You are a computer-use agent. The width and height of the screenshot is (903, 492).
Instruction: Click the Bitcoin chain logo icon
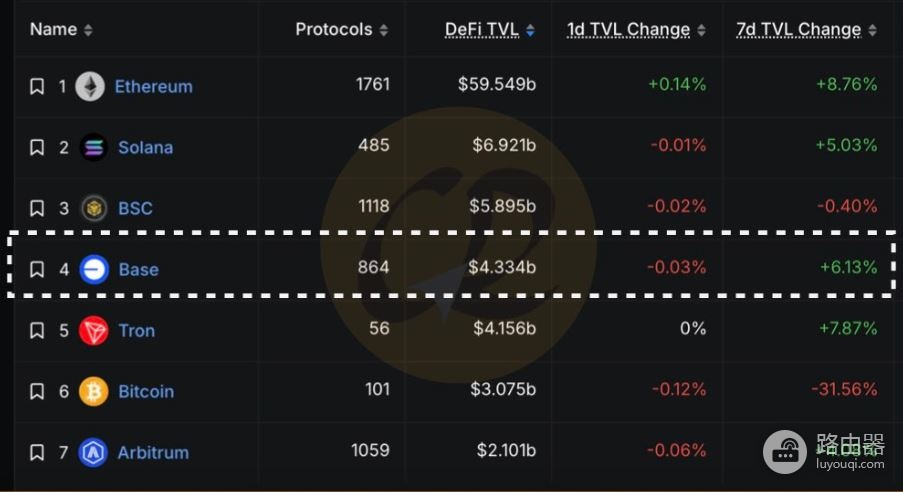[x=93, y=391]
